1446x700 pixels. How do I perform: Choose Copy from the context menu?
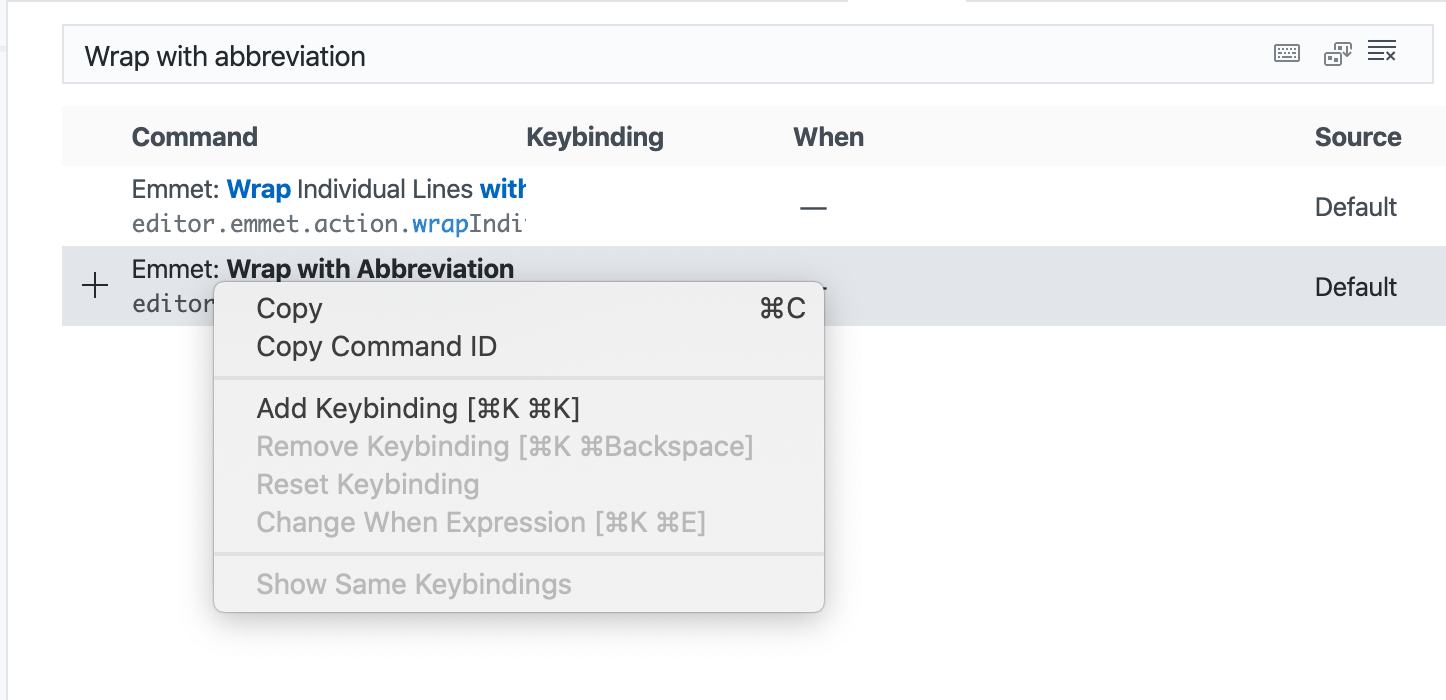click(x=290, y=309)
